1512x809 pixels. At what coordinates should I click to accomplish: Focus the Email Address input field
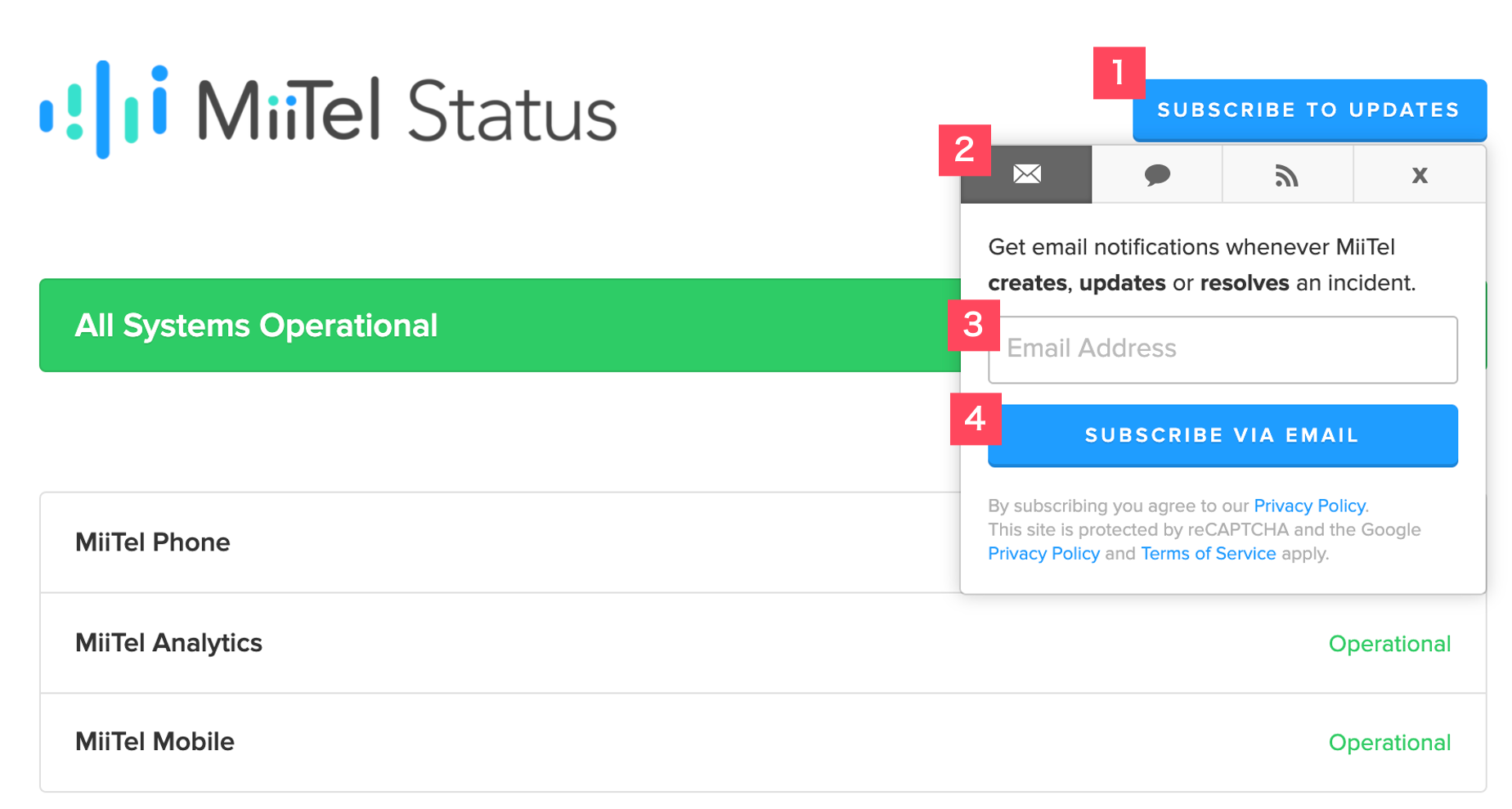[x=1223, y=349]
